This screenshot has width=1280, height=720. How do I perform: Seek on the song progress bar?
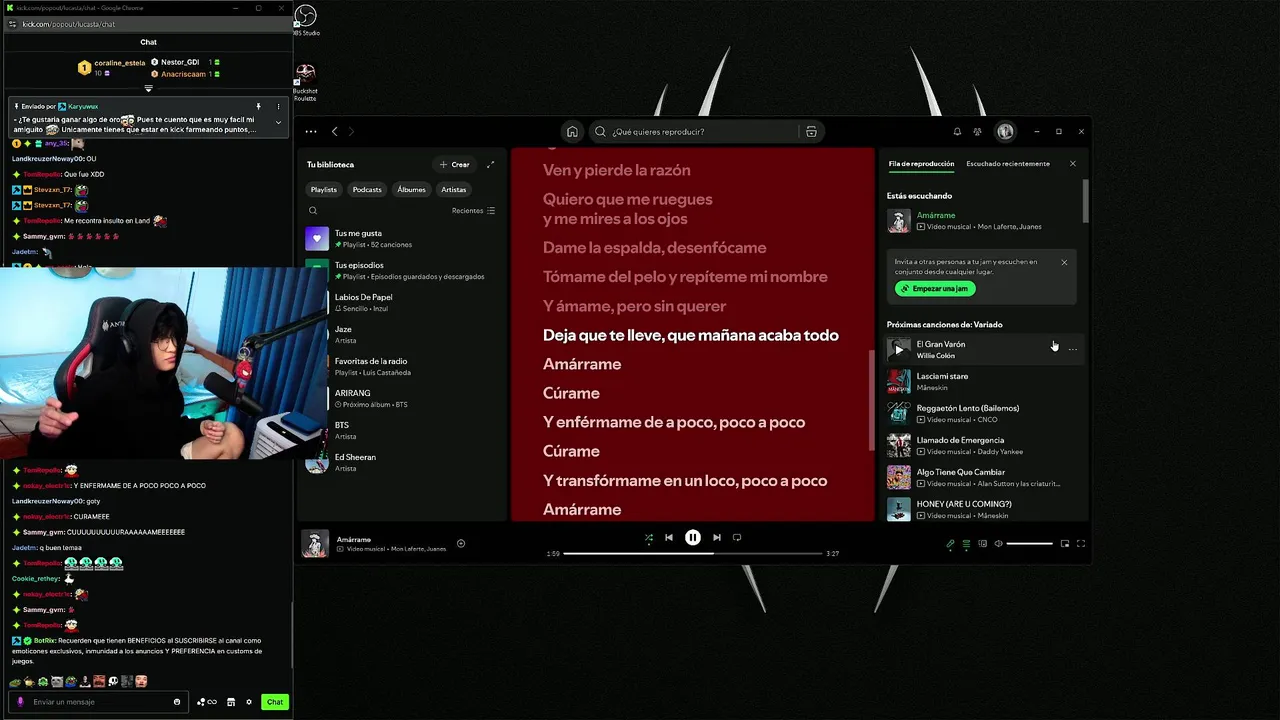click(x=692, y=553)
